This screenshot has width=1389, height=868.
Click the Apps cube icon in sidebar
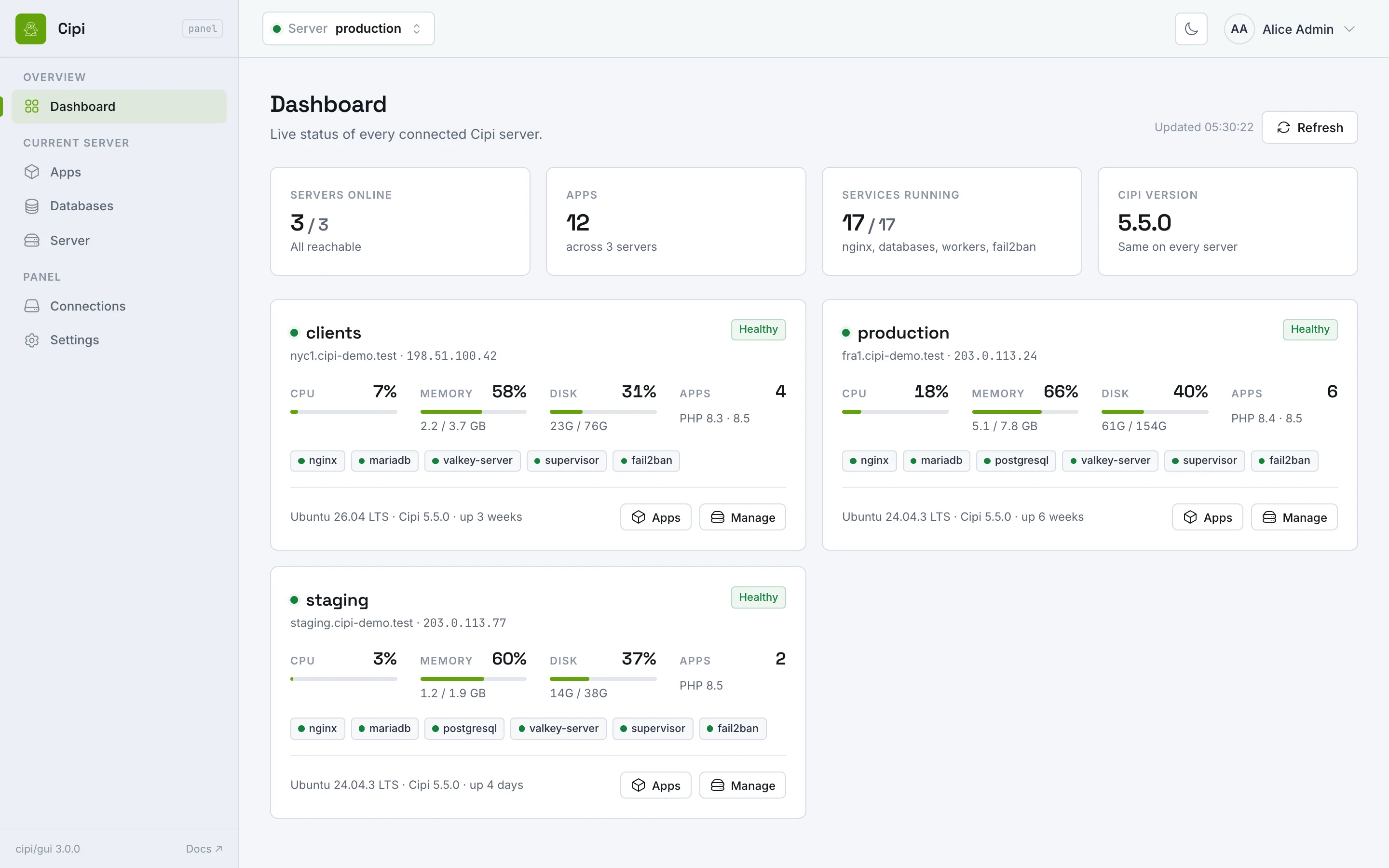(x=31, y=172)
